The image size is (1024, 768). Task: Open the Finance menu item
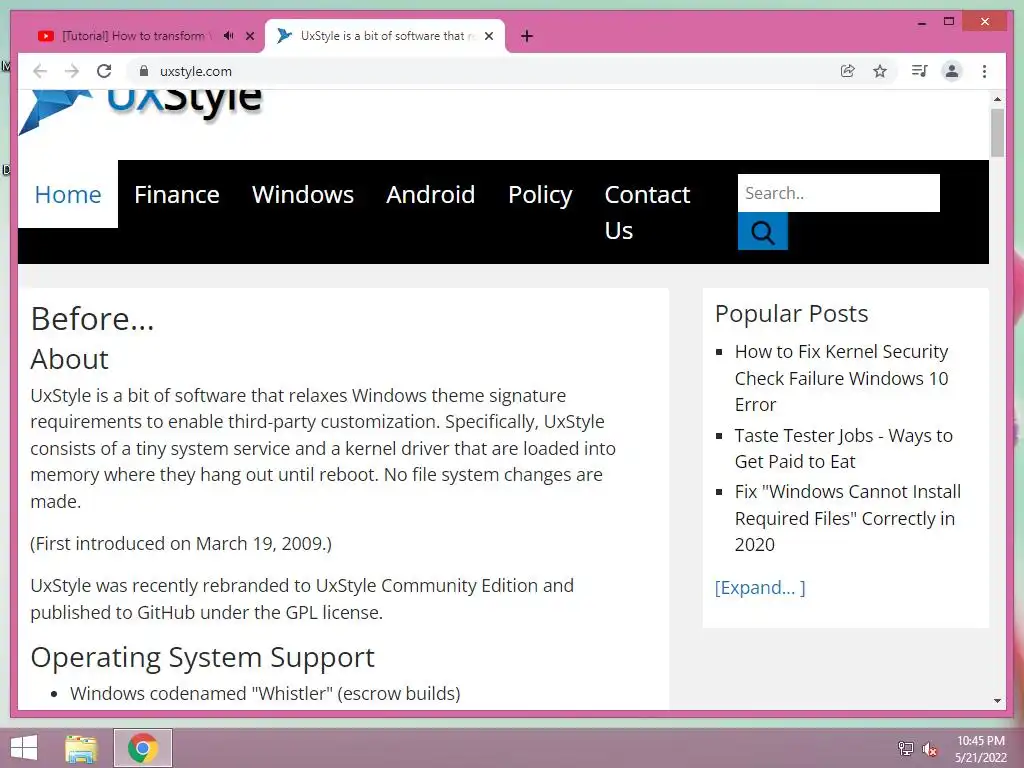point(177,195)
